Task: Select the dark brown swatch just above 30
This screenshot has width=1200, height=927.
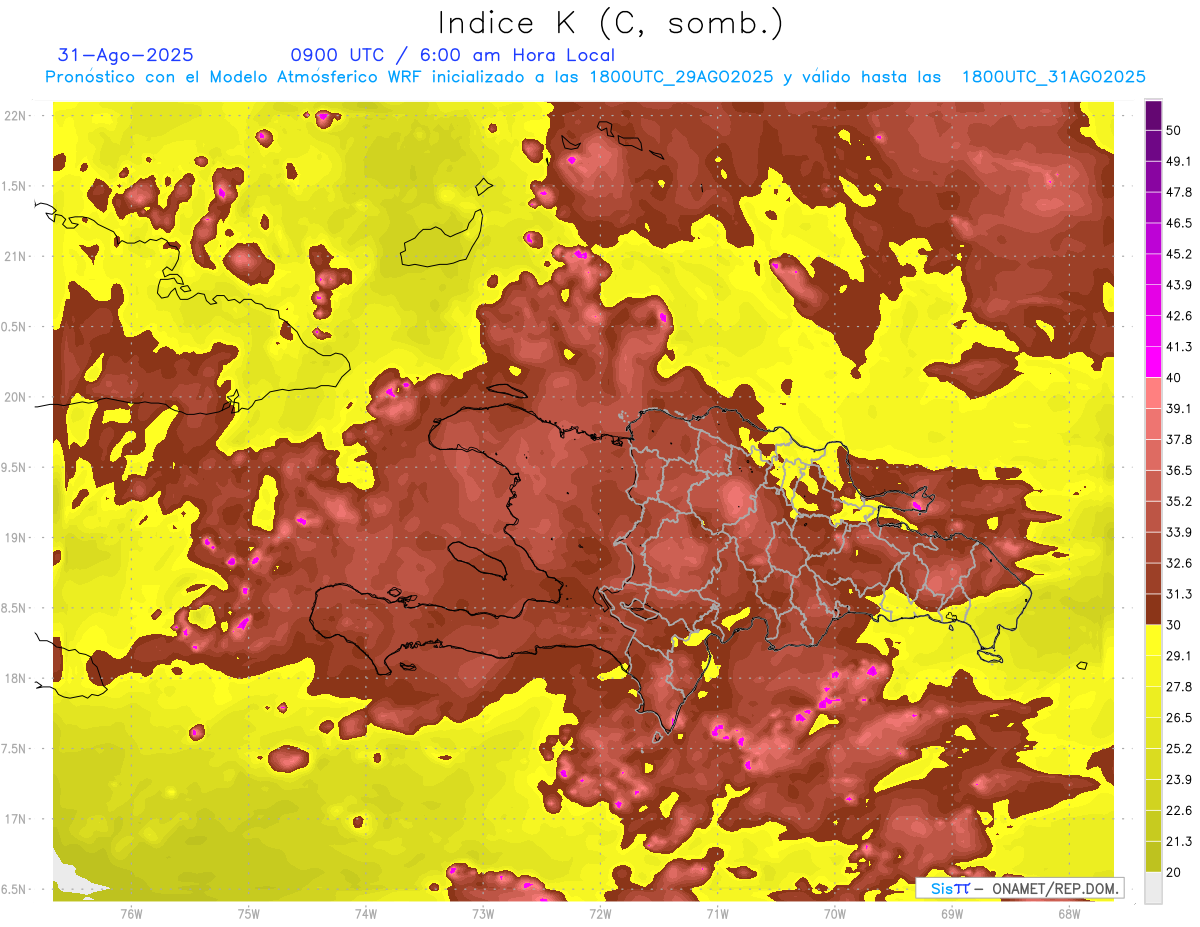Action: [x=1153, y=609]
